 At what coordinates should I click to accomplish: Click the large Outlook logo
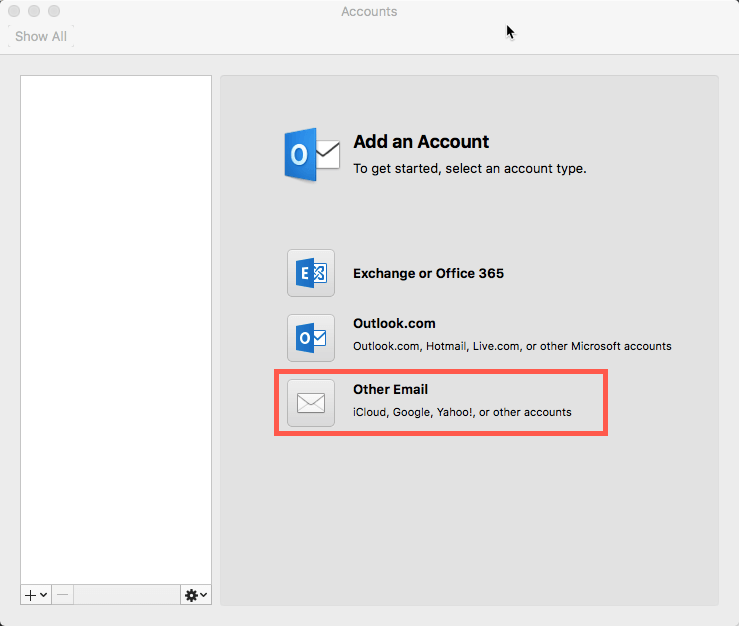pos(312,155)
